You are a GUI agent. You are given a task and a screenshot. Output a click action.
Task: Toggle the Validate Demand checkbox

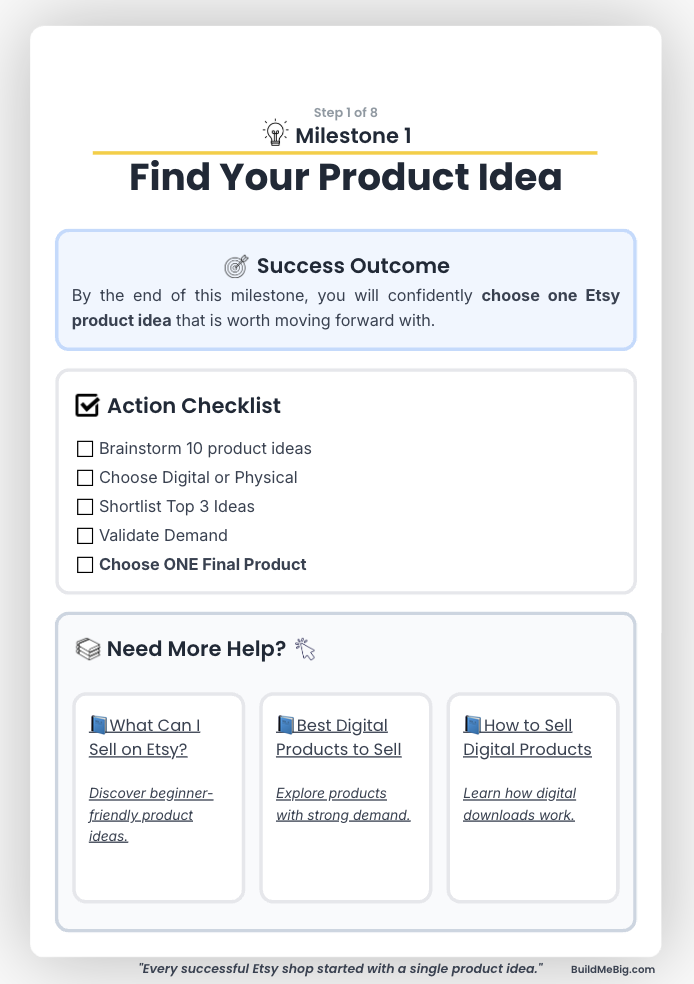[85, 535]
